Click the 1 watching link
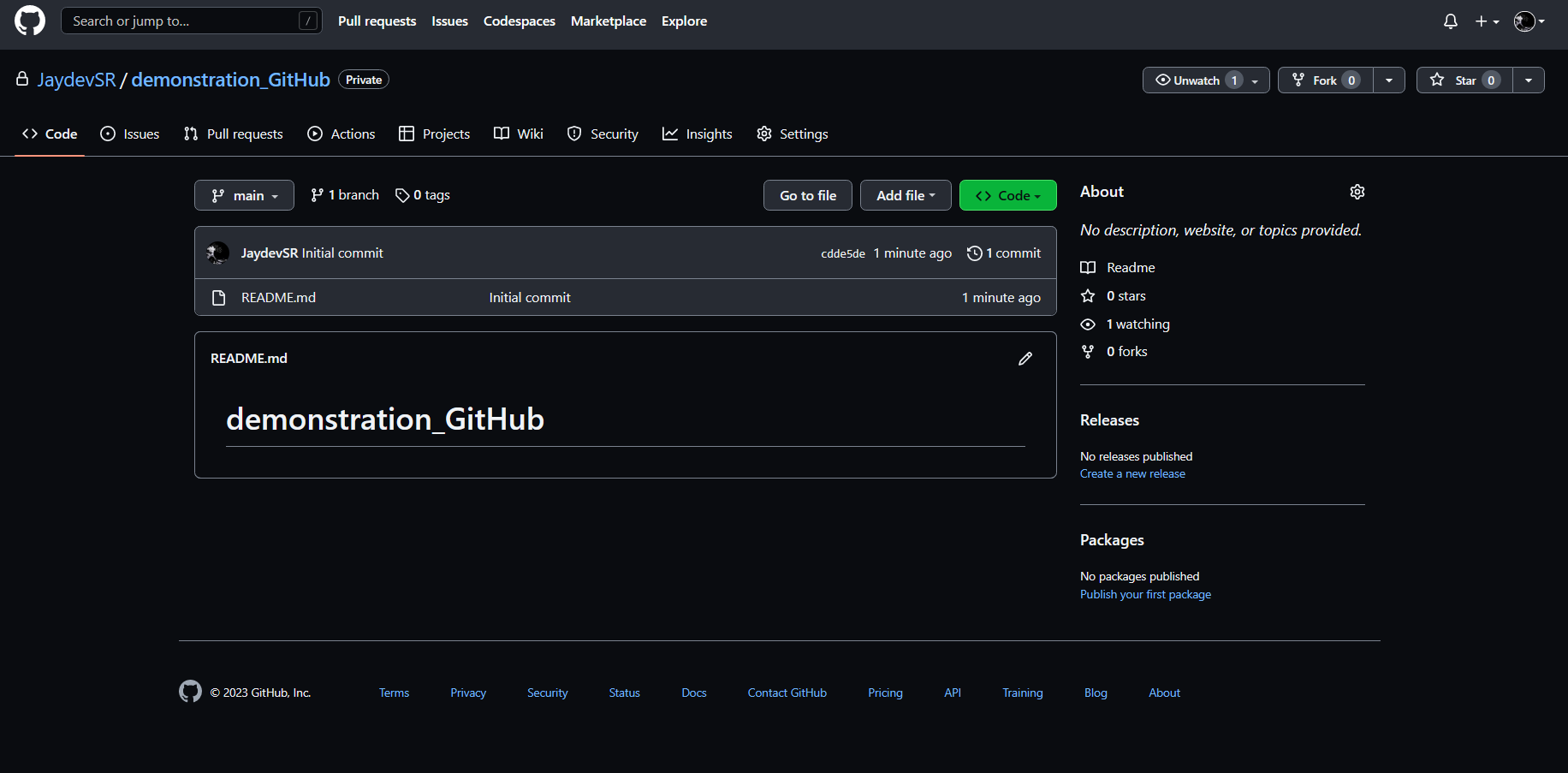 click(x=1125, y=324)
